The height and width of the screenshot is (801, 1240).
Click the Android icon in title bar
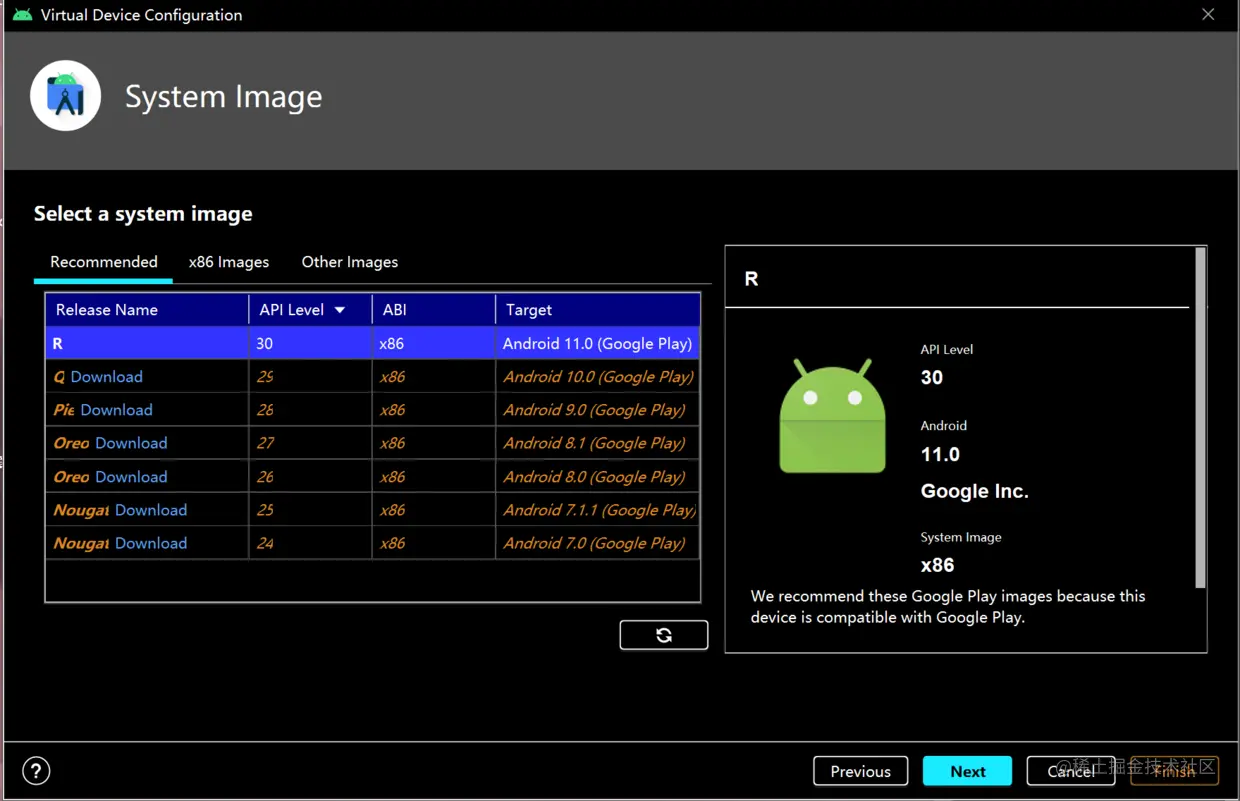tap(22, 15)
